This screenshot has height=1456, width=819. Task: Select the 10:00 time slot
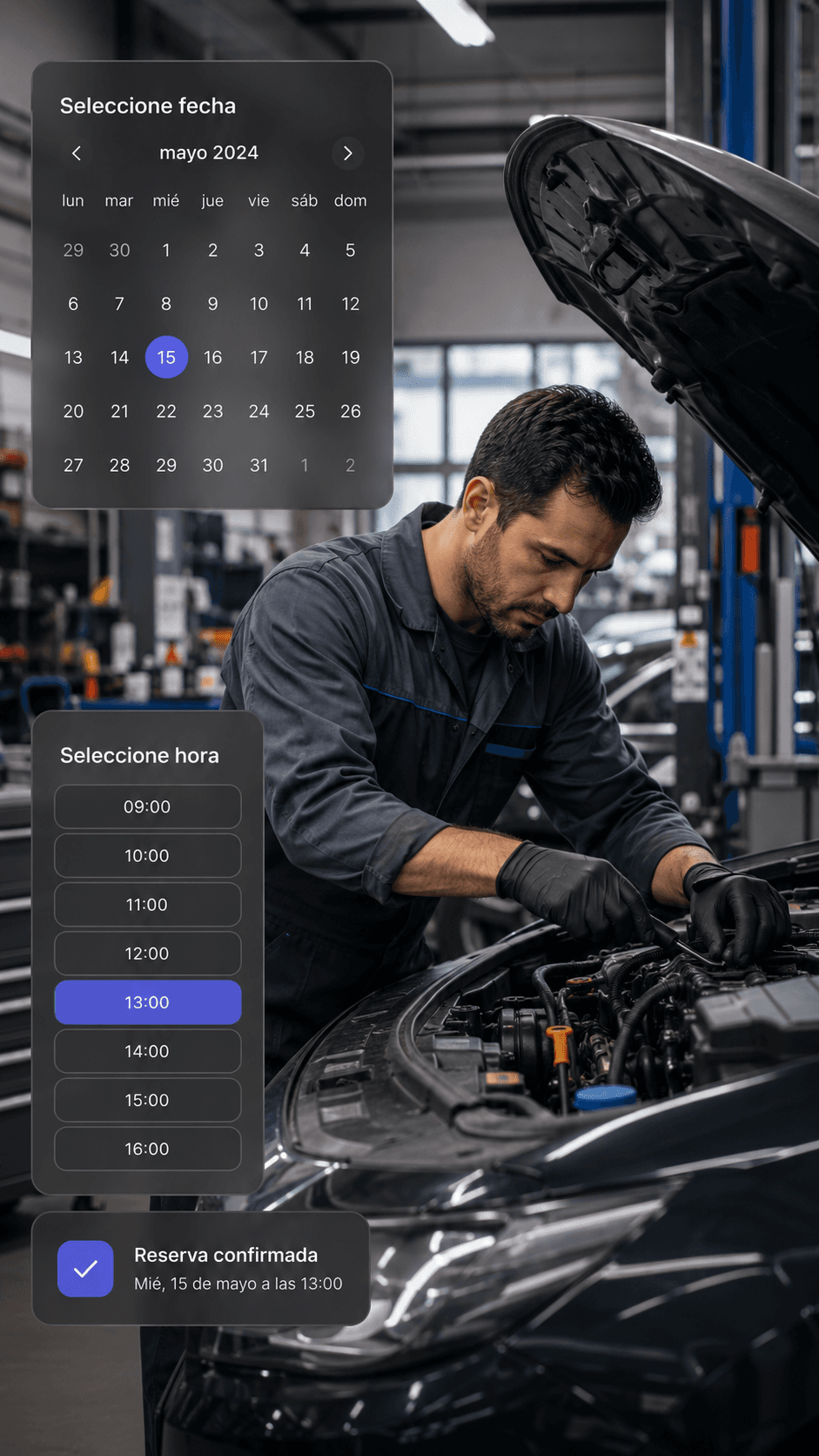148,855
